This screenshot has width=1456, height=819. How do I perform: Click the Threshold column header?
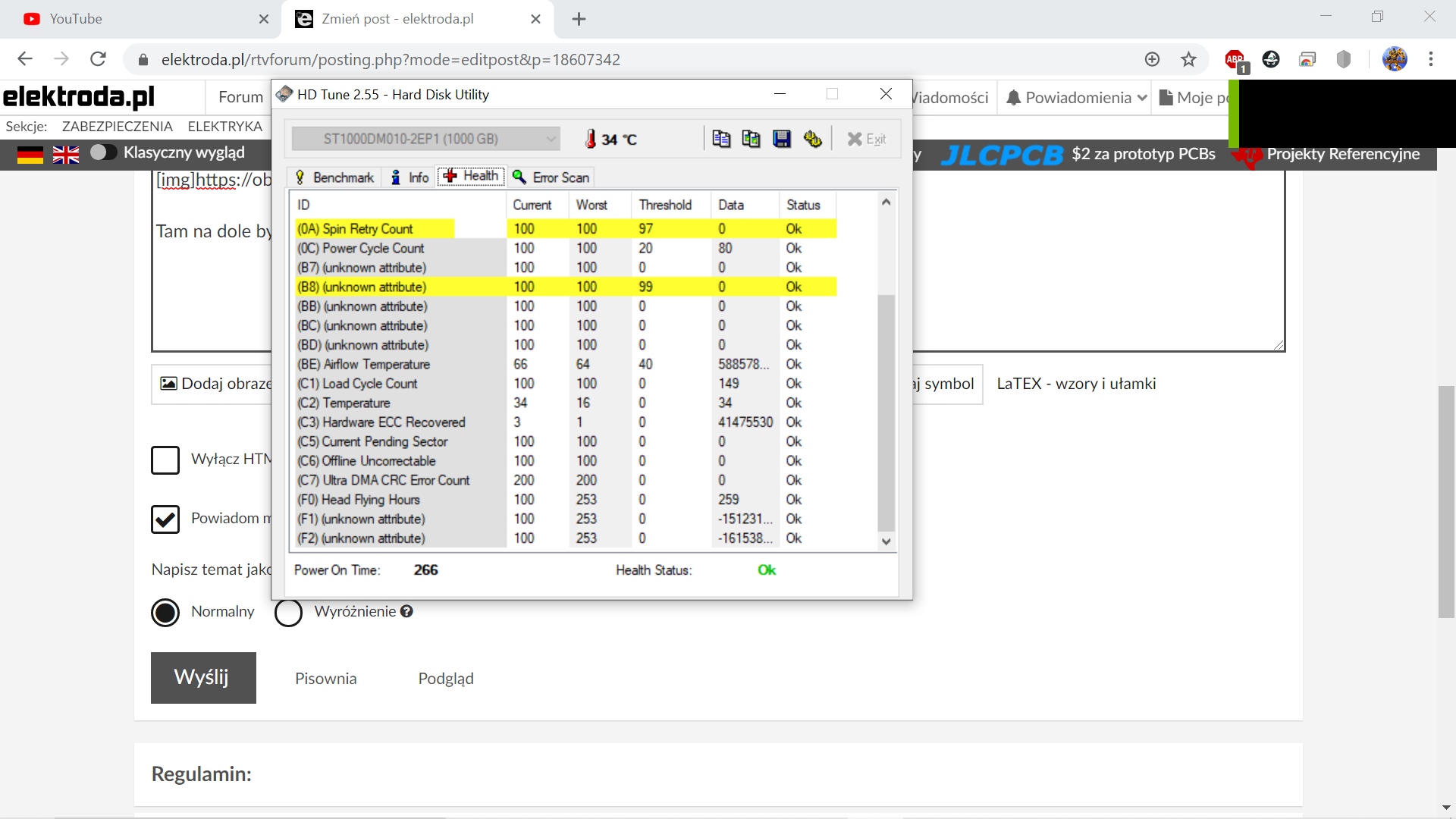click(x=672, y=205)
